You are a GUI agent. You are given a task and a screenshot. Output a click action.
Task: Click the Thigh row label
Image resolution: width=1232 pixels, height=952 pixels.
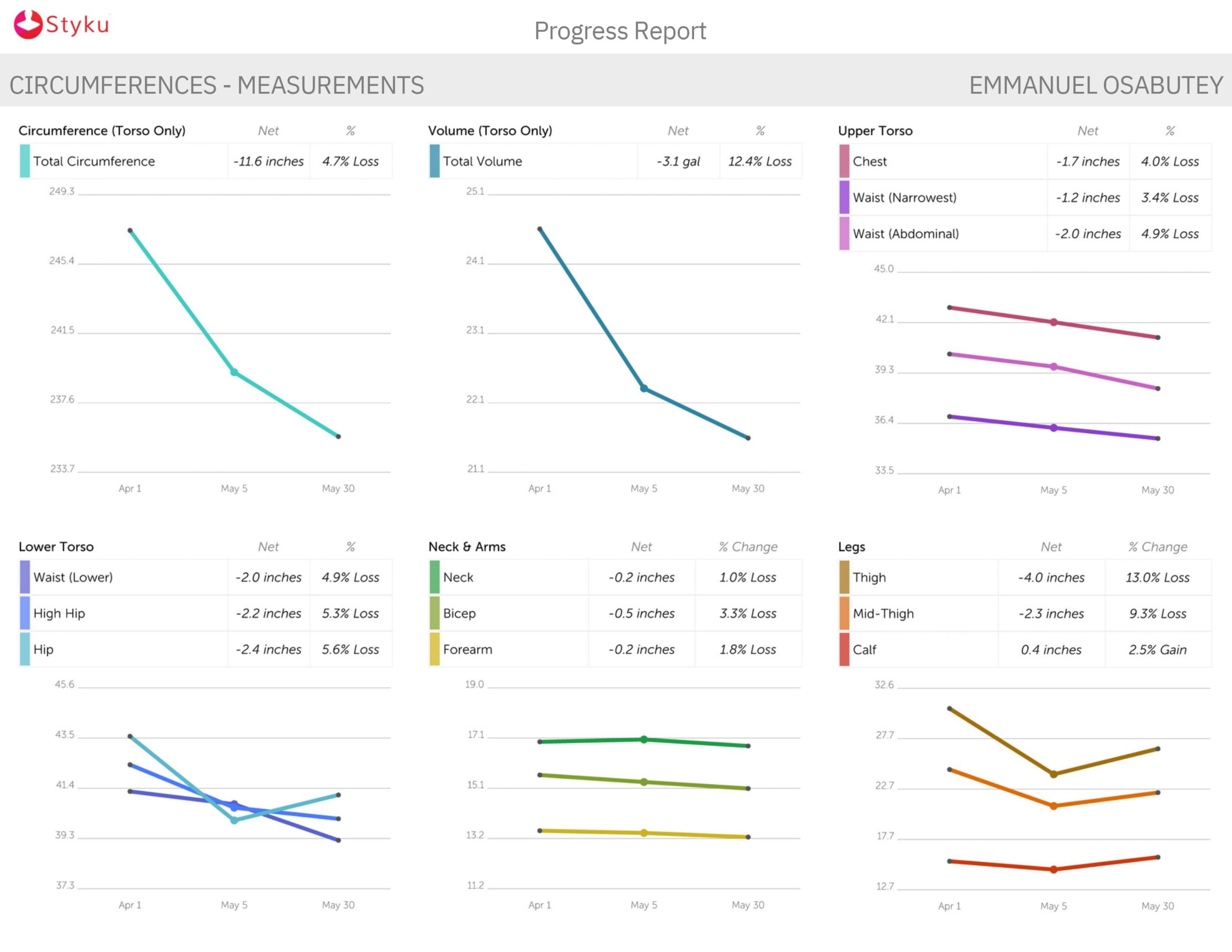coord(869,577)
